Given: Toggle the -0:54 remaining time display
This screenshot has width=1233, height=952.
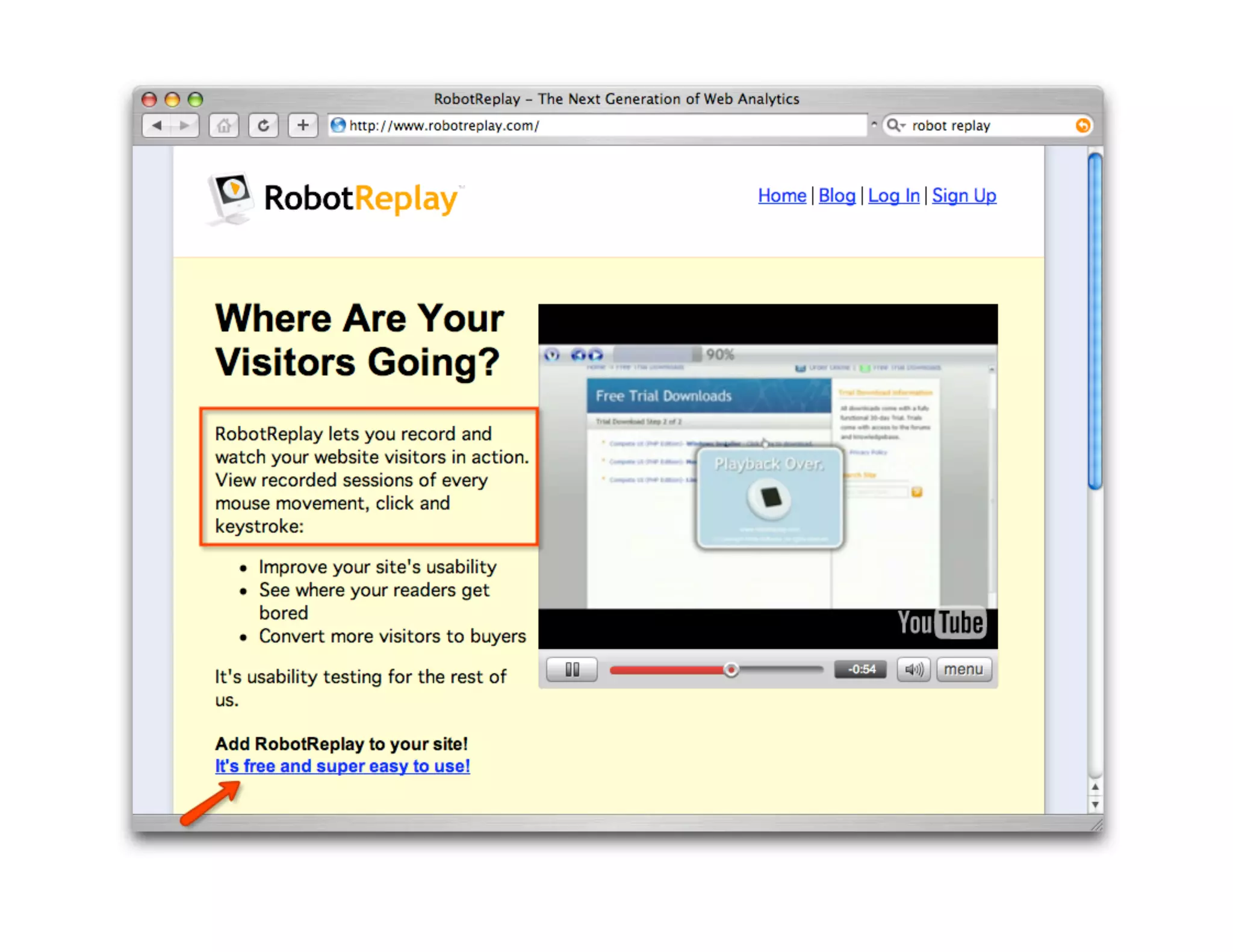Looking at the screenshot, I should click(860, 669).
